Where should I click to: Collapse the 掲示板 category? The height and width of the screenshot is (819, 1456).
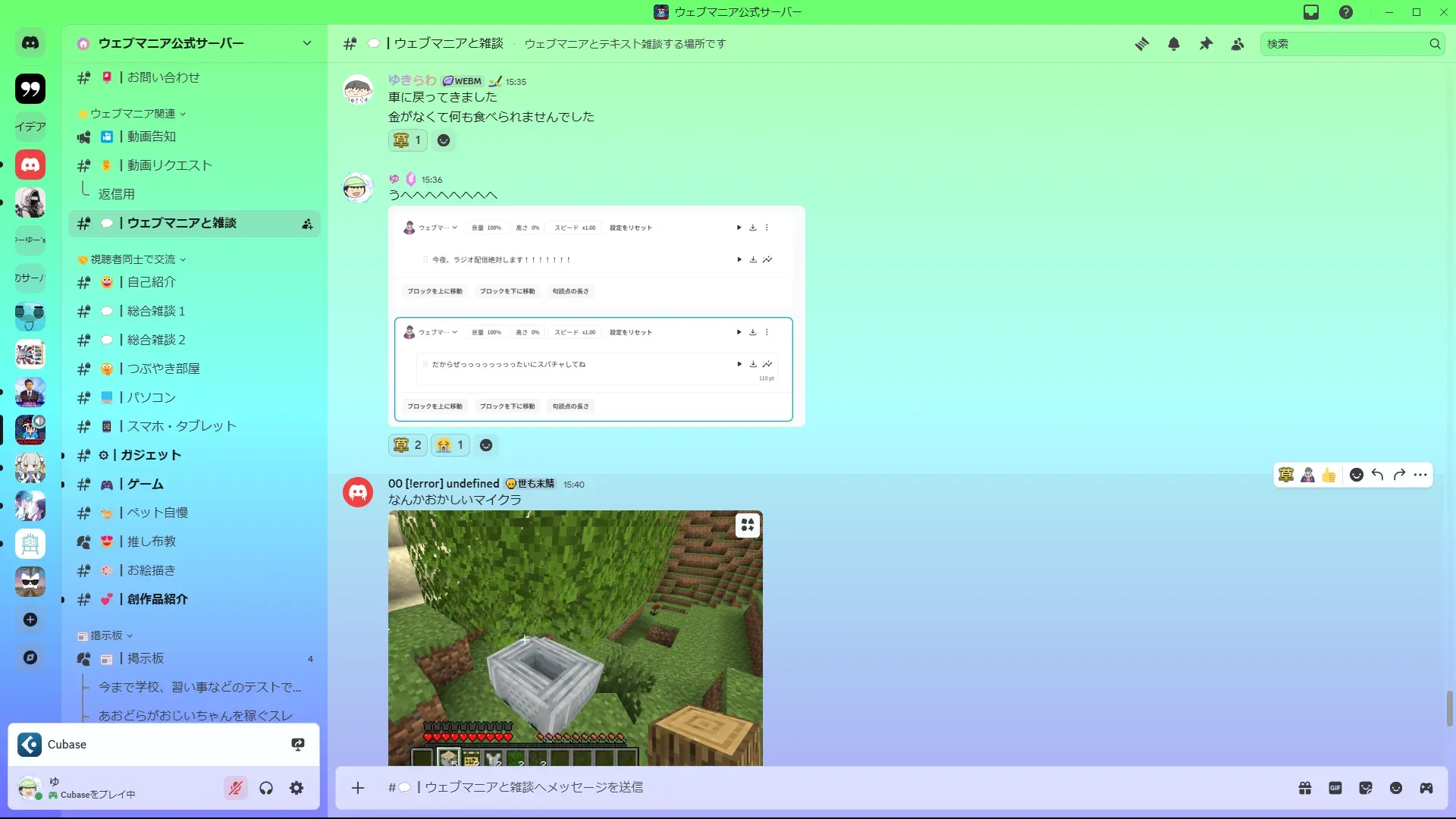click(106, 635)
